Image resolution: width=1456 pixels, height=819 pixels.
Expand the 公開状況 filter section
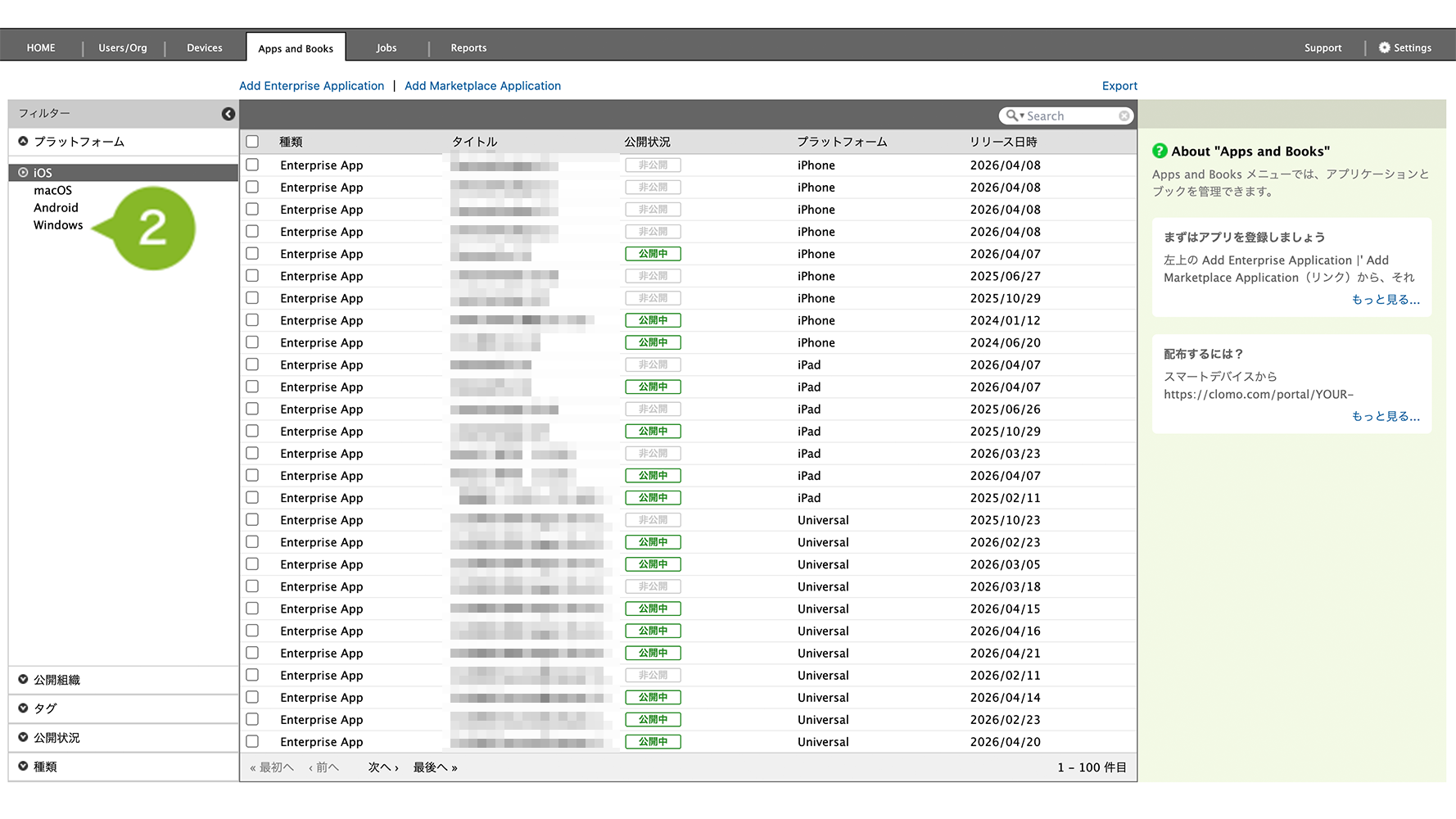pyautogui.click(x=23, y=737)
